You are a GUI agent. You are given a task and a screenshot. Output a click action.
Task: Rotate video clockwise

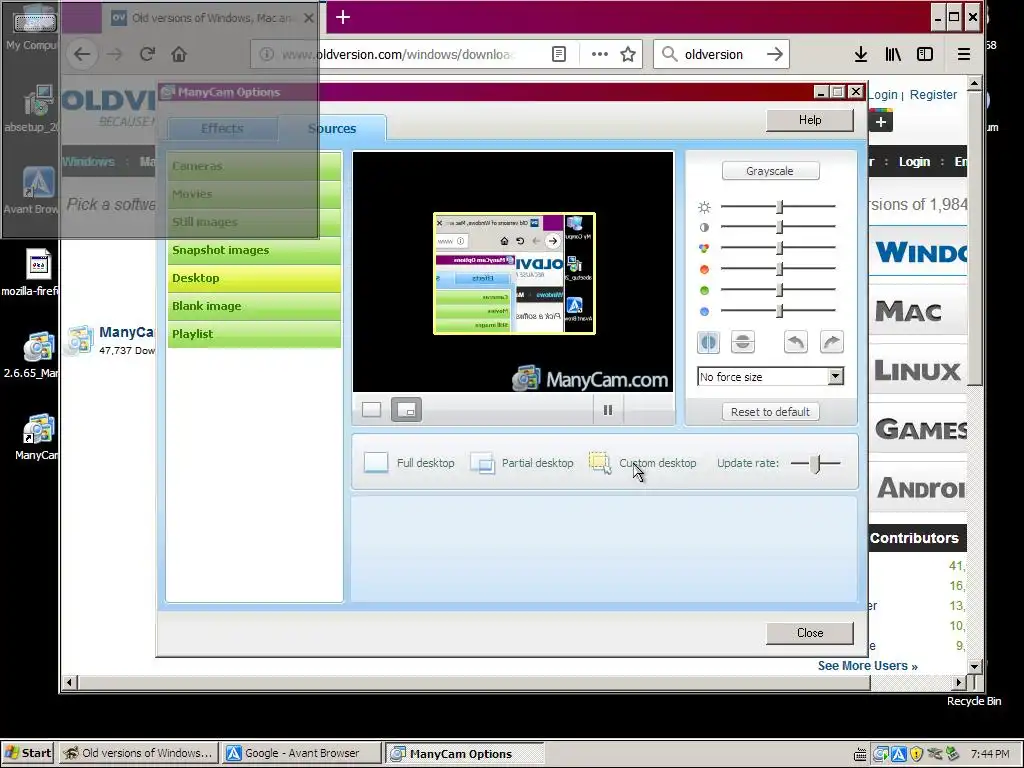[x=831, y=342]
